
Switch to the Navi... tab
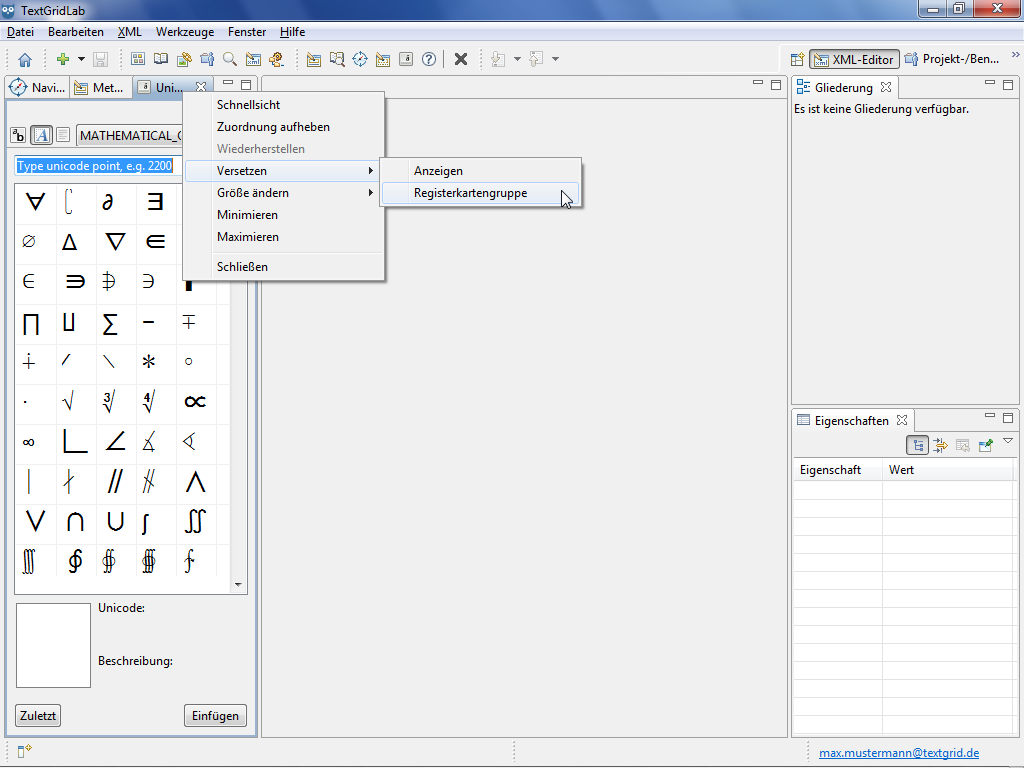pyautogui.click(x=38, y=88)
